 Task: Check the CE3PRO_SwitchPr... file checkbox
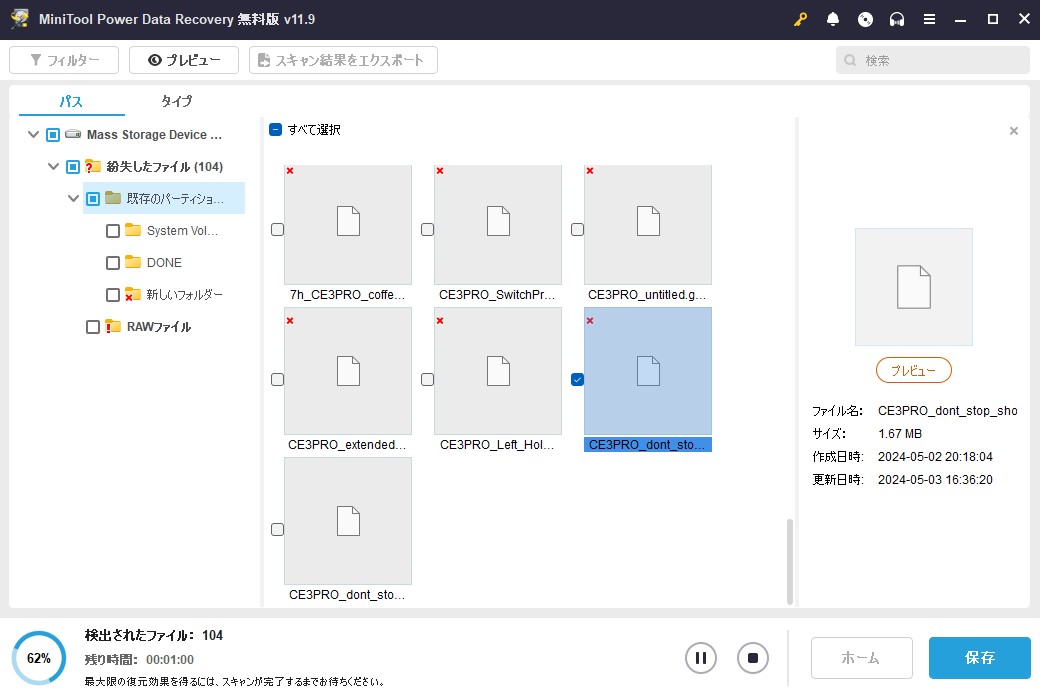(x=427, y=229)
